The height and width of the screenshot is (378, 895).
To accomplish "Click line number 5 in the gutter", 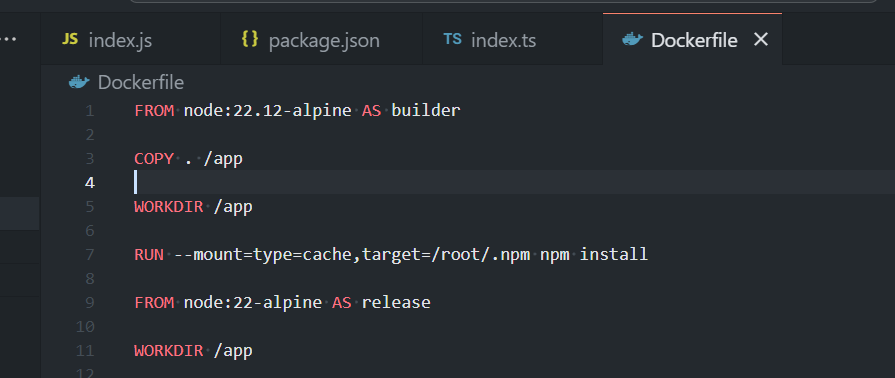I will point(90,207).
